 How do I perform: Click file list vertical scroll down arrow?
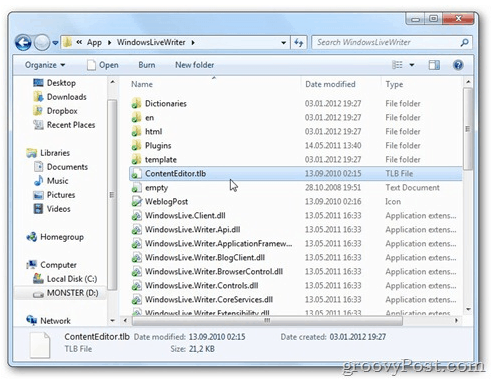[468, 309]
